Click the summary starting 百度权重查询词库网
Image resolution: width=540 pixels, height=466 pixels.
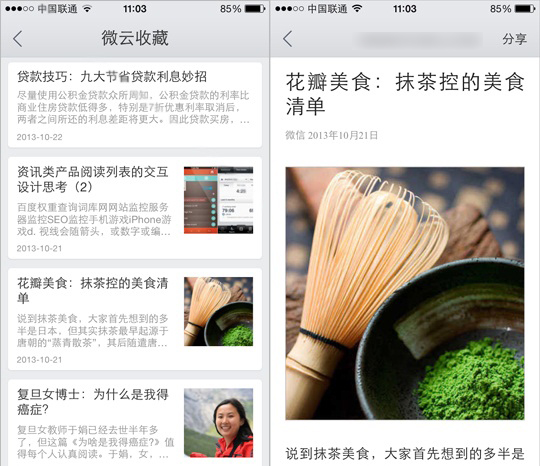pos(94,219)
